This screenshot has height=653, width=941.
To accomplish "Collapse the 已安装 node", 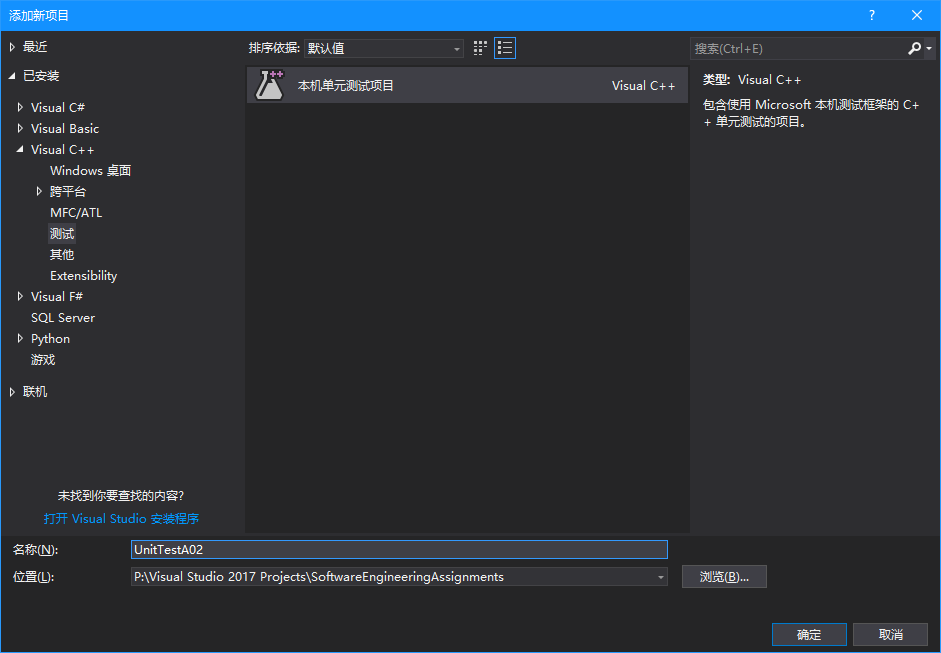I will coord(12,76).
